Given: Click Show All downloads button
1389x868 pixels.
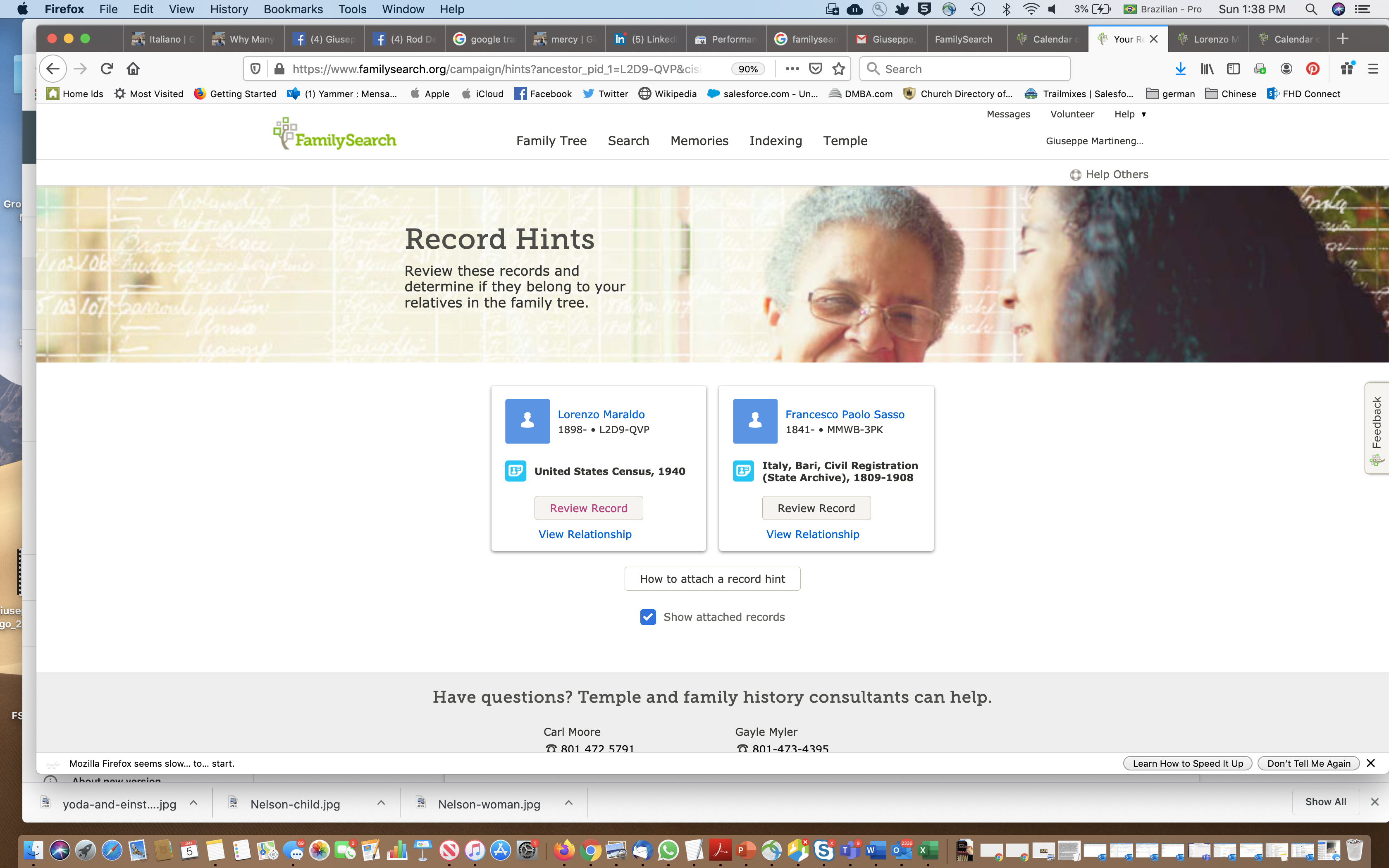Looking at the screenshot, I should coord(1325,802).
